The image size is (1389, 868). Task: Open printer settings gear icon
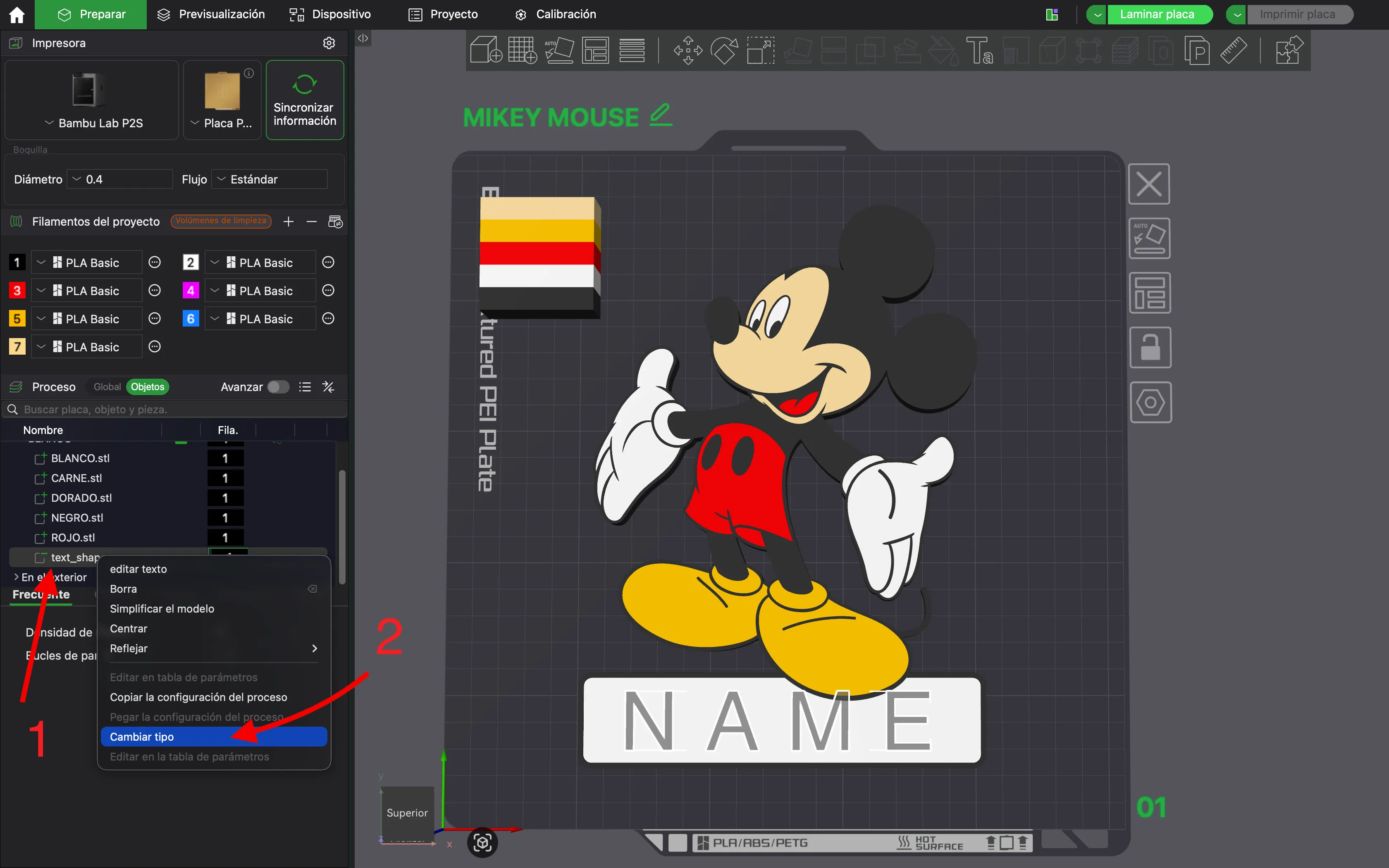[x=329, y=43]
